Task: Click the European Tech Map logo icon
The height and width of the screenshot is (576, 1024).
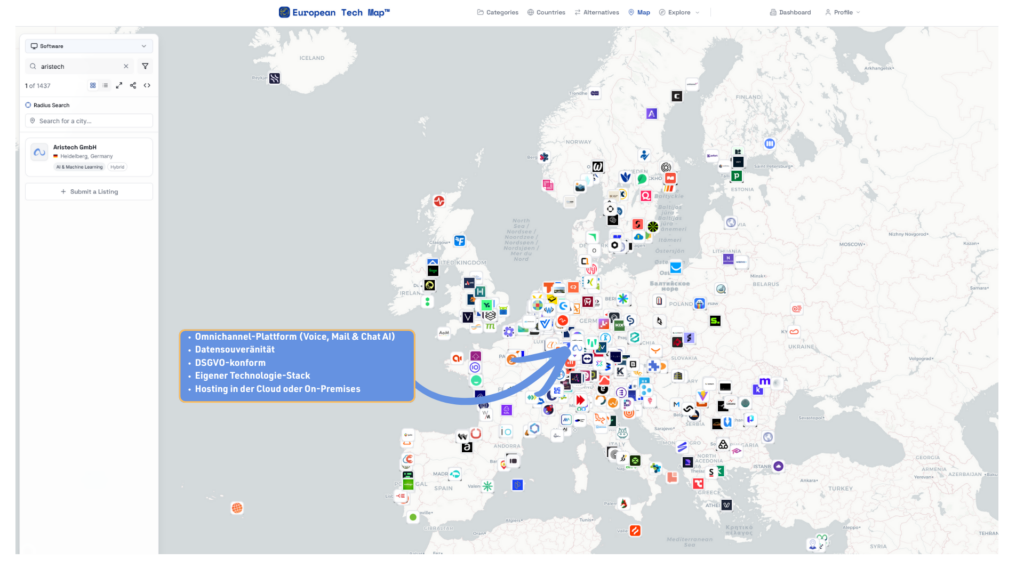Action: [x=283, y=11]
